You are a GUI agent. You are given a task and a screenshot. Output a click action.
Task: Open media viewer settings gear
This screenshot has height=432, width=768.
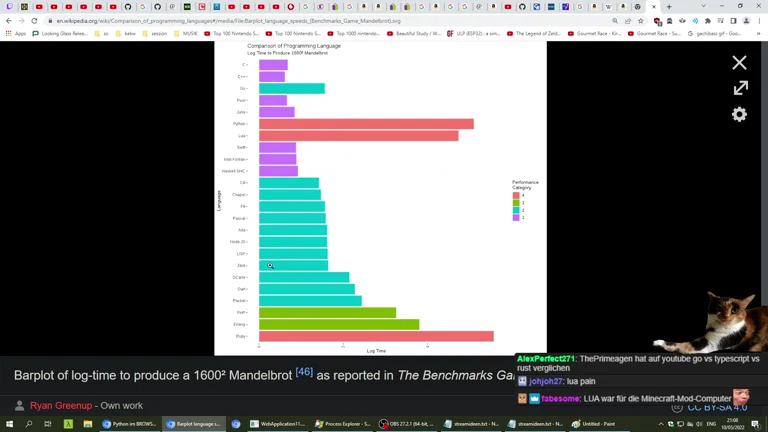pyautogui.click(x=739, y=114)
